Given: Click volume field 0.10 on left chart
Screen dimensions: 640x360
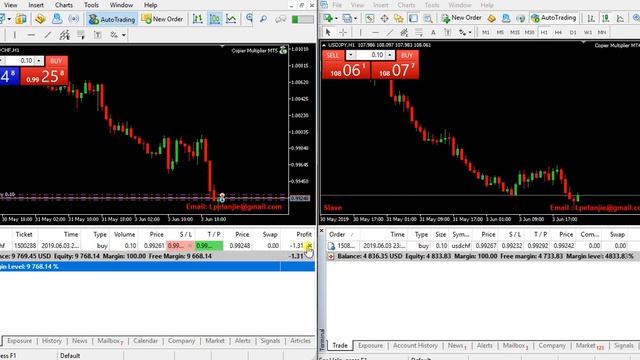Looking at the screenshot, I should [20, 61].
